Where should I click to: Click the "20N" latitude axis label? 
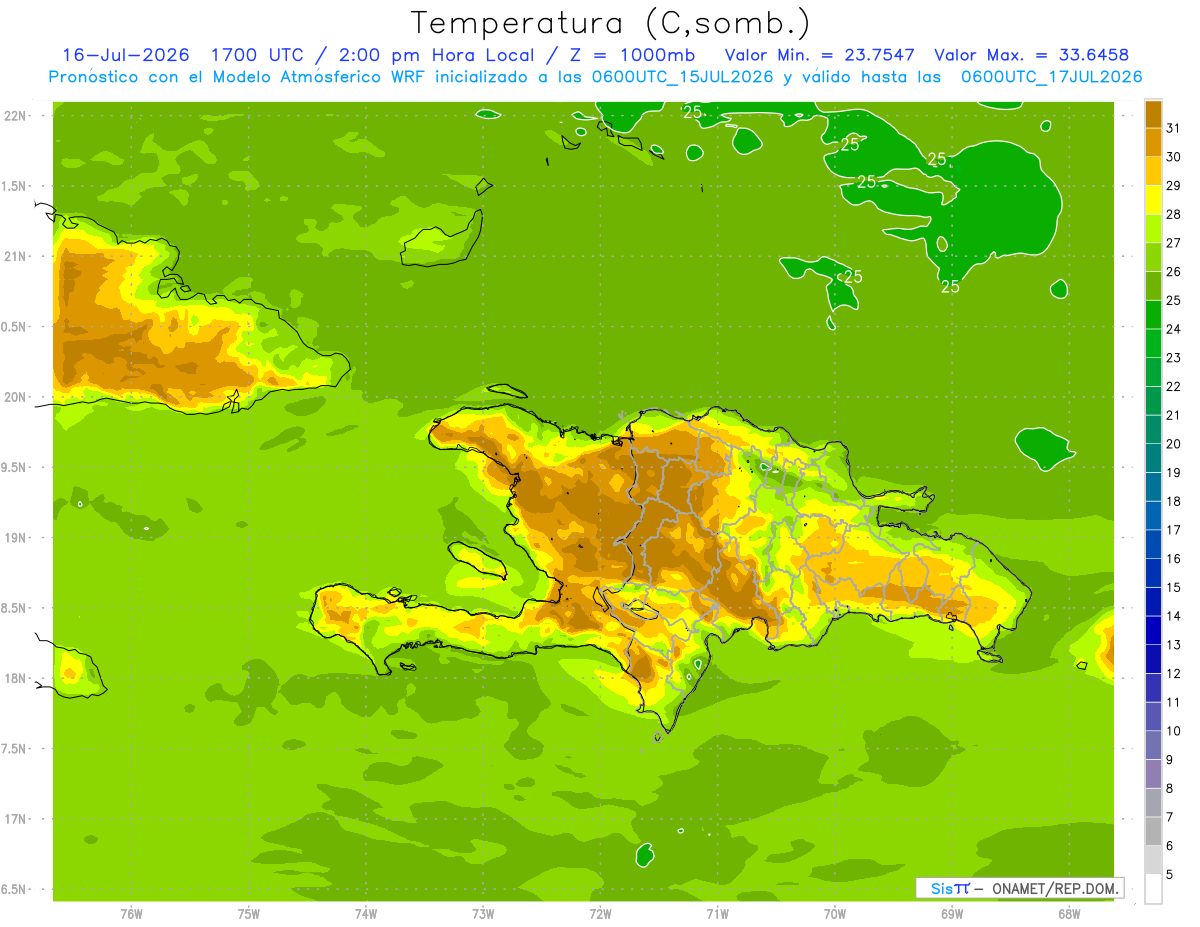(x=15, y=397)
